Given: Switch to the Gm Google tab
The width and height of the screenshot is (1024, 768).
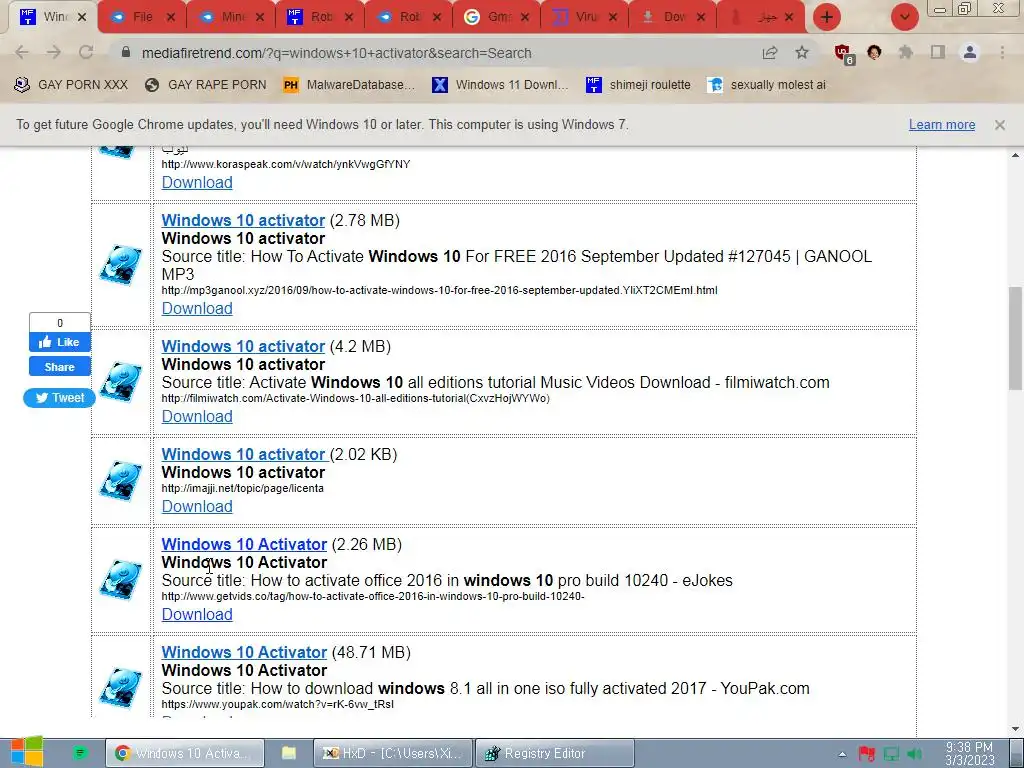Looking at the screenshot, I should [x=498, y=17].
